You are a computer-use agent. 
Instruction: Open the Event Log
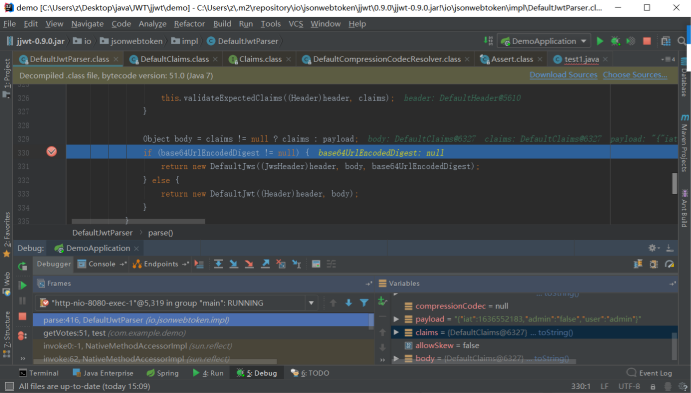click(x=650, y=373)
